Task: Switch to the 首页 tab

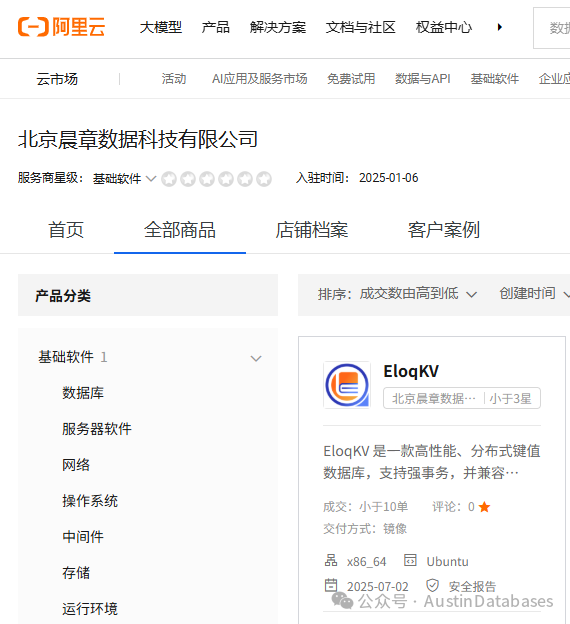Action: point(66,230)
